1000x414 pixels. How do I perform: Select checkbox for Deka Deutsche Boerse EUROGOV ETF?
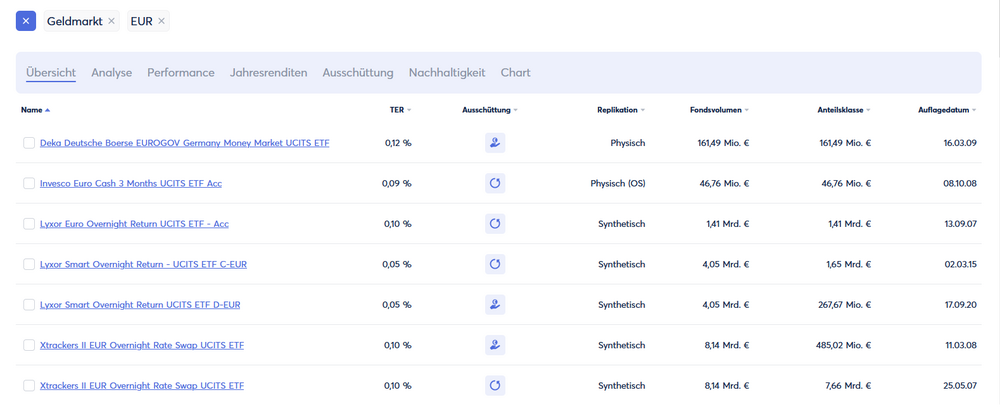click(x=29, y=143)
